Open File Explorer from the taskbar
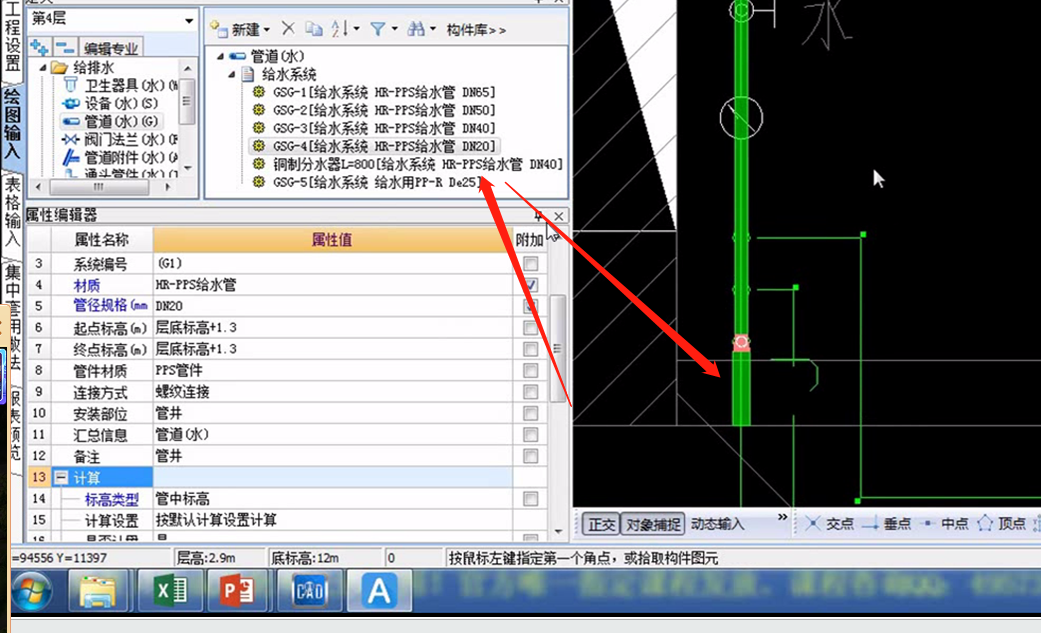This screenshot has width=1041, height=633. coord(98,590)
